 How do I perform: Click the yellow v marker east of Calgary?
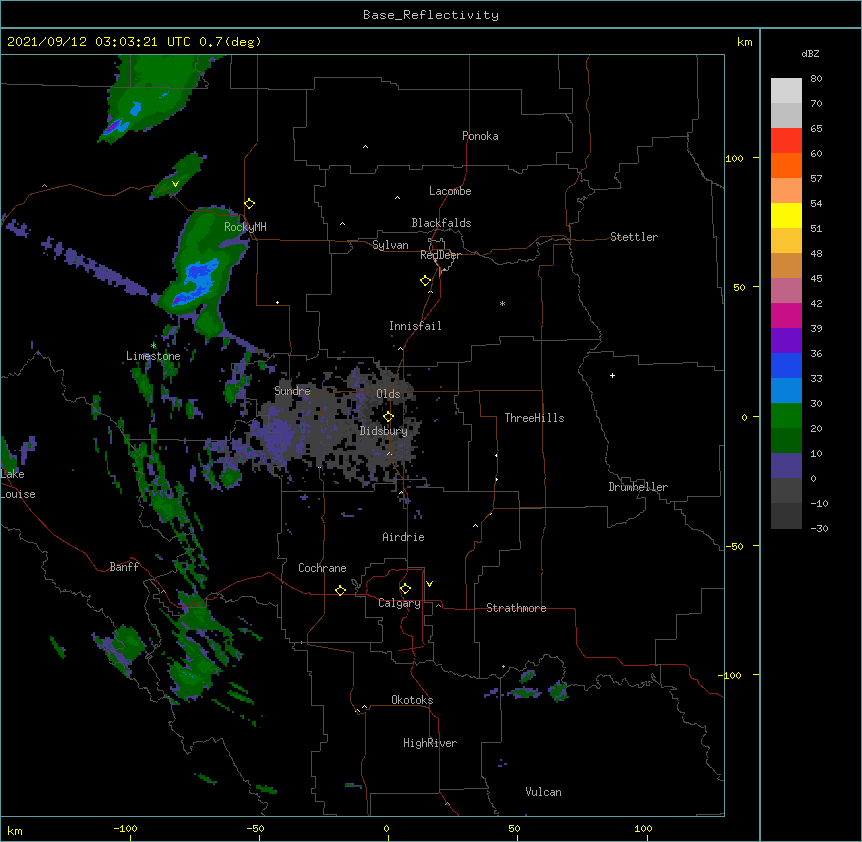click(x=429, y=584)
